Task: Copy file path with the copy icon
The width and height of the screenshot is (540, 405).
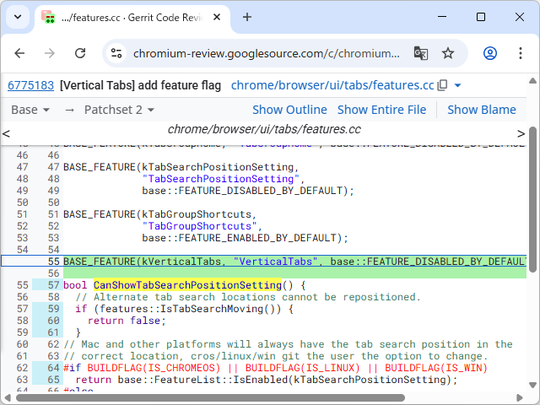Action: [x=443, y=85]
